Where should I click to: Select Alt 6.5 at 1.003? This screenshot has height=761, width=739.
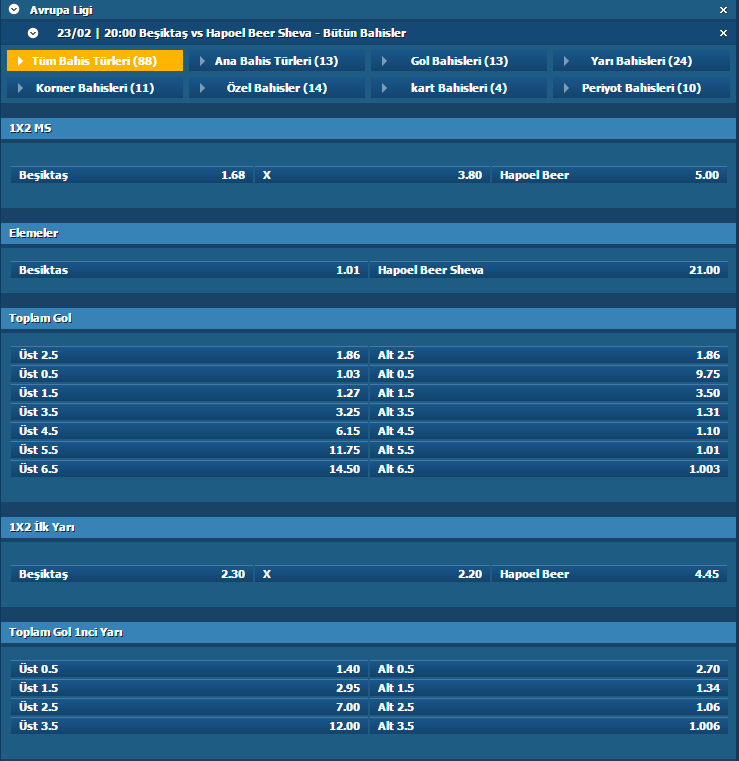coord(549,468)
